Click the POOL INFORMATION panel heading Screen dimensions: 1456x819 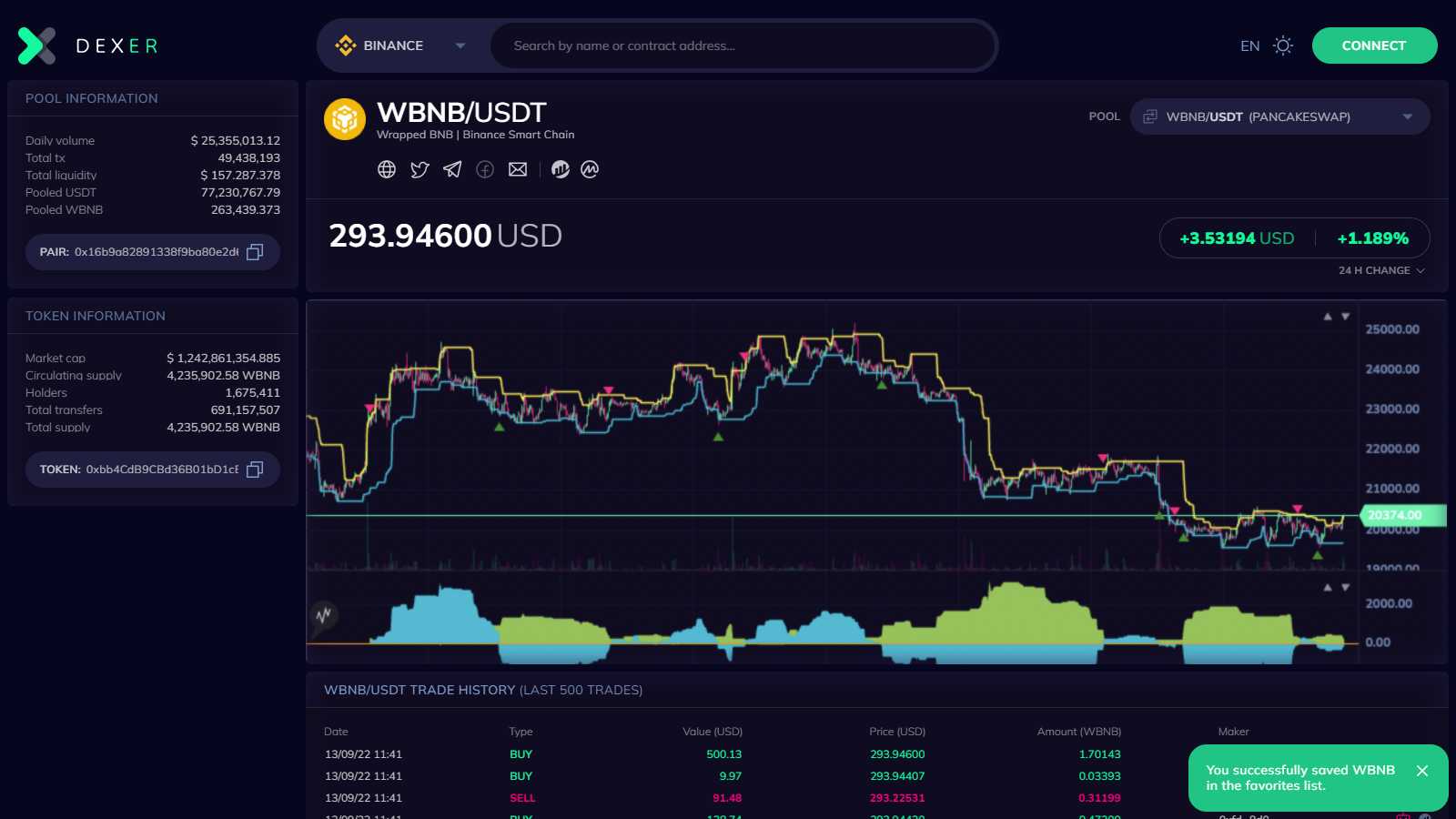point(92,98)
